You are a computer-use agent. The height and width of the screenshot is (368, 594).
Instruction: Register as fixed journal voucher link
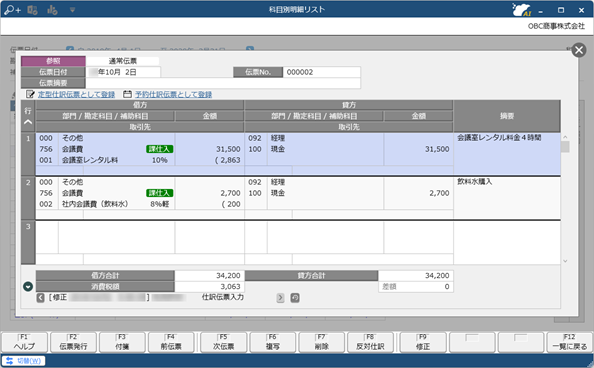coord(76,94)
